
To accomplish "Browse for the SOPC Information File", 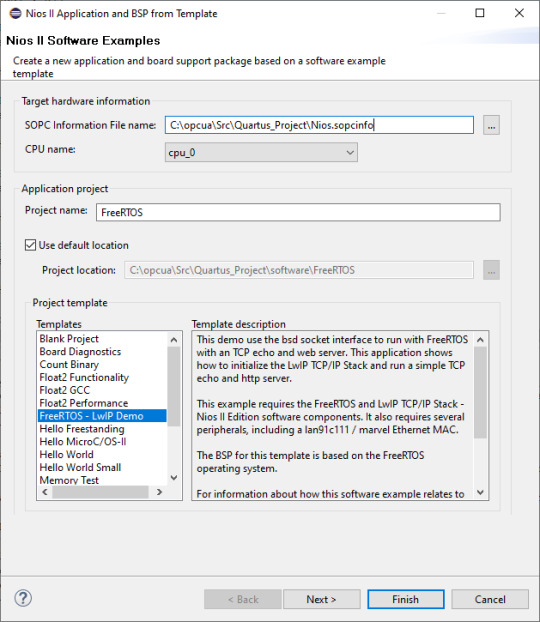I will tap(491, 125).
